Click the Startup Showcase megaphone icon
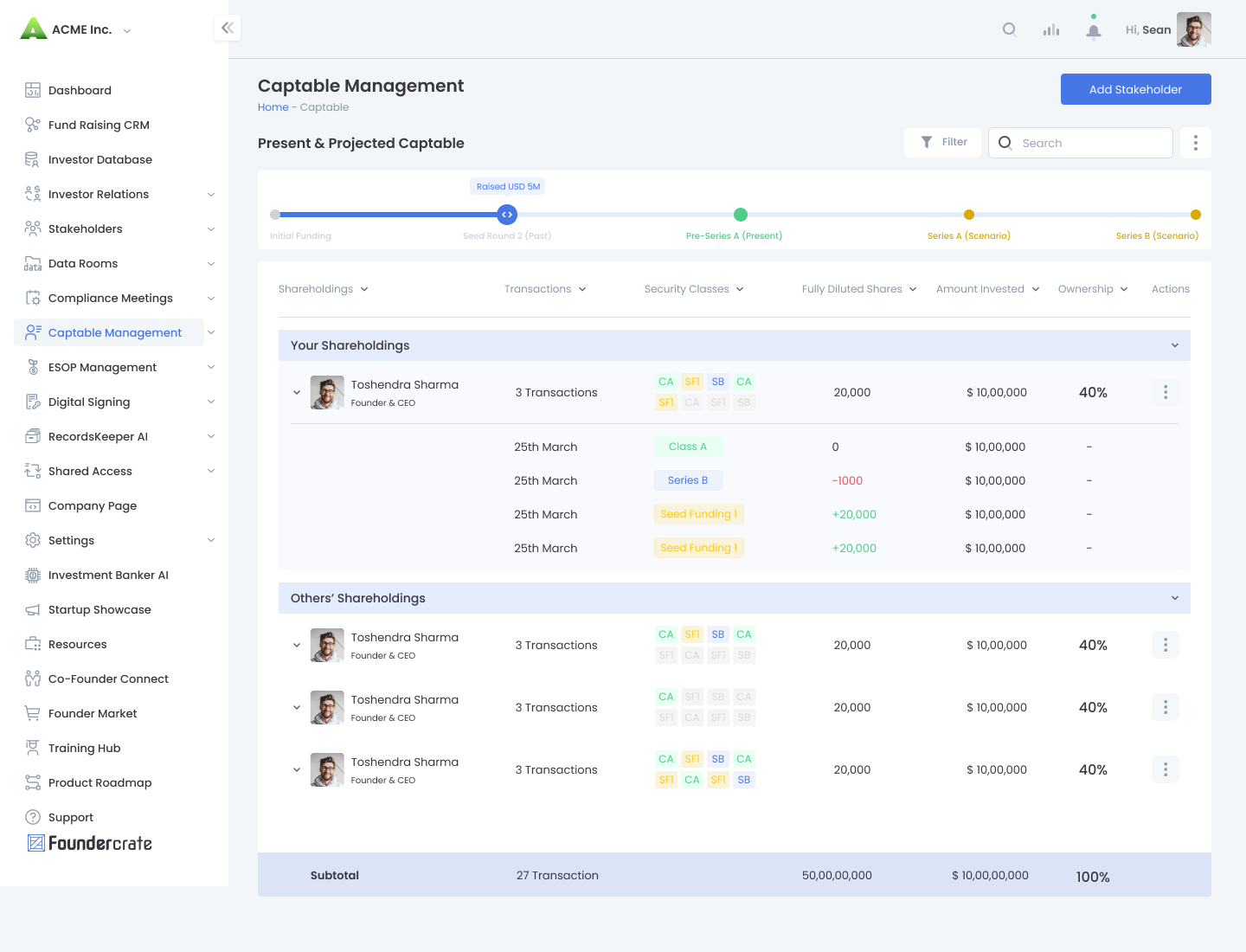 (33, 609)
